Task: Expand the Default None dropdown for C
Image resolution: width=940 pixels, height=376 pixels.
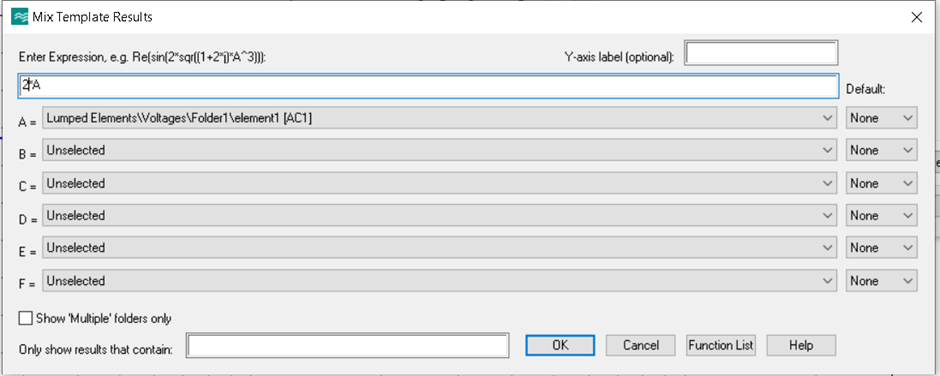Action: click(x=881, y=184)
